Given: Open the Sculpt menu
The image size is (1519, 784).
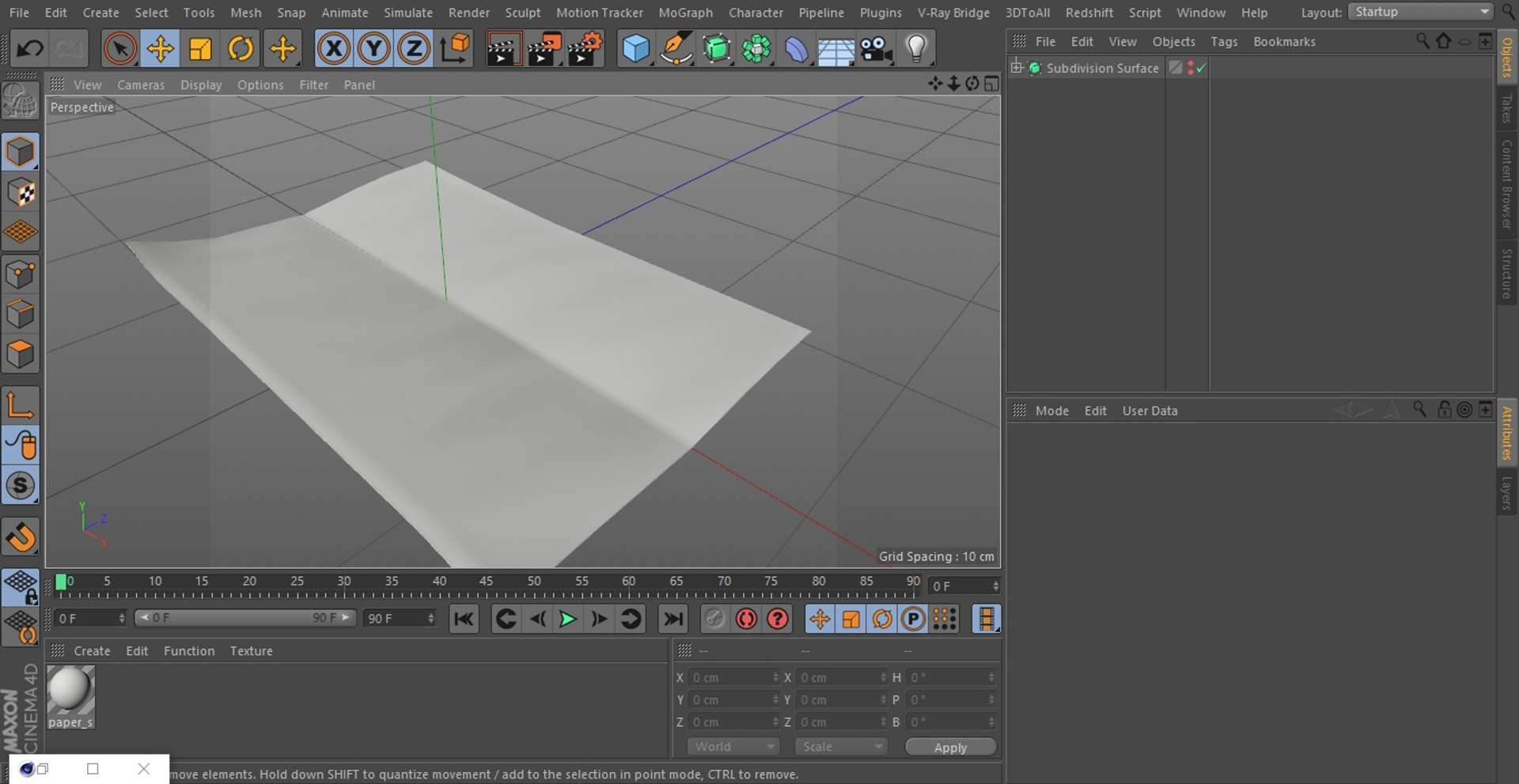Looking at the screenshot, I should [523, 13].
